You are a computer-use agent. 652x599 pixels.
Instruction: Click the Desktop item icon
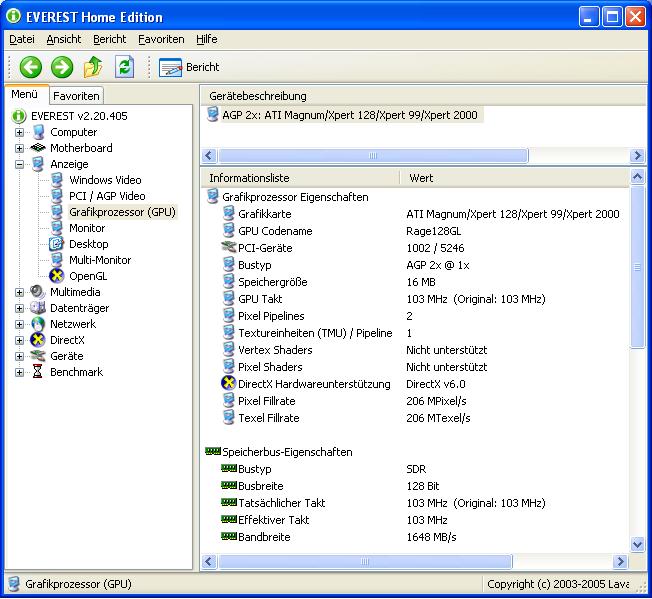click(57, 244)
